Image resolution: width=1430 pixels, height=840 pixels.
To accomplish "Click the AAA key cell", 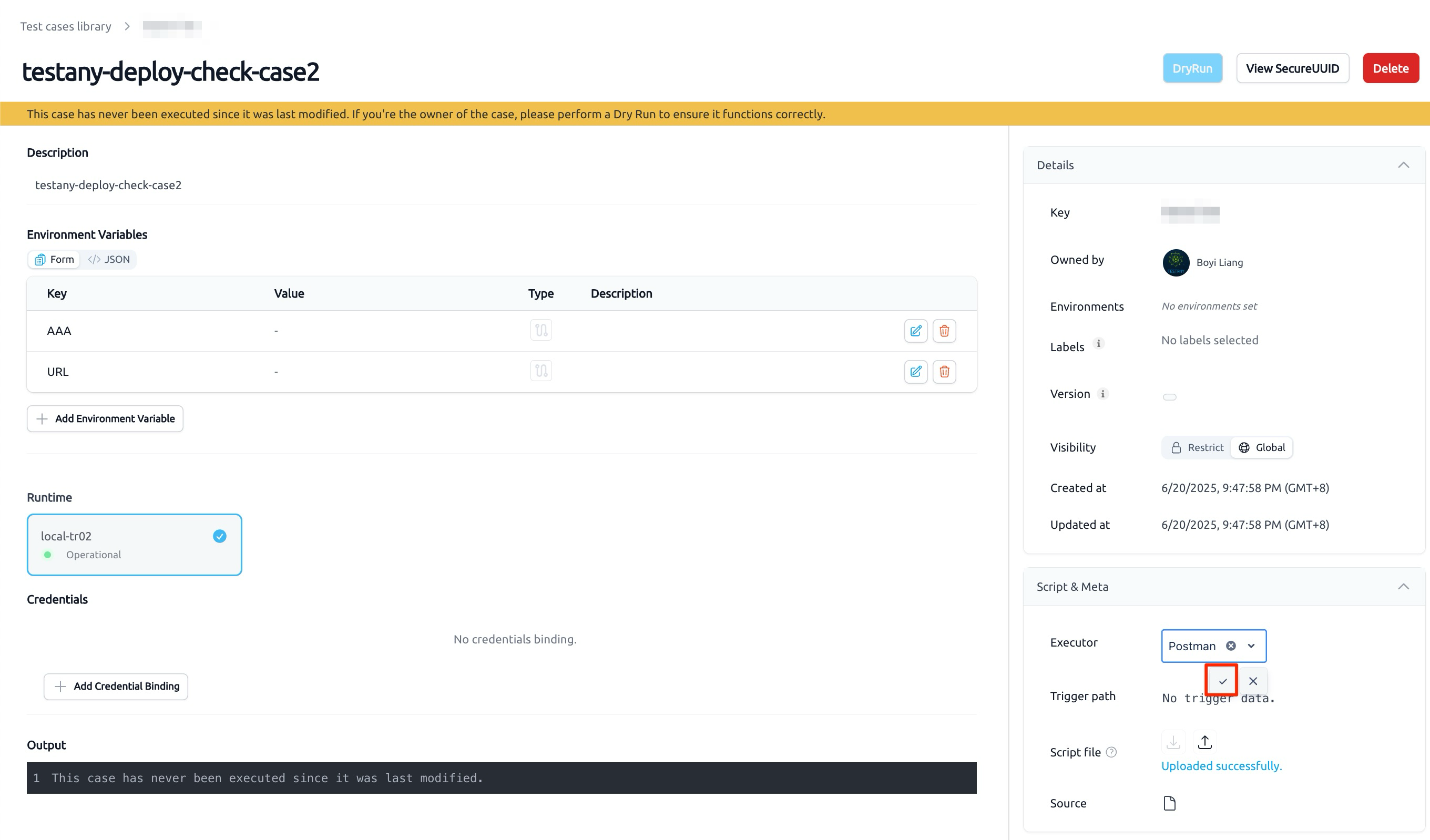I will (x=59, y=331).
